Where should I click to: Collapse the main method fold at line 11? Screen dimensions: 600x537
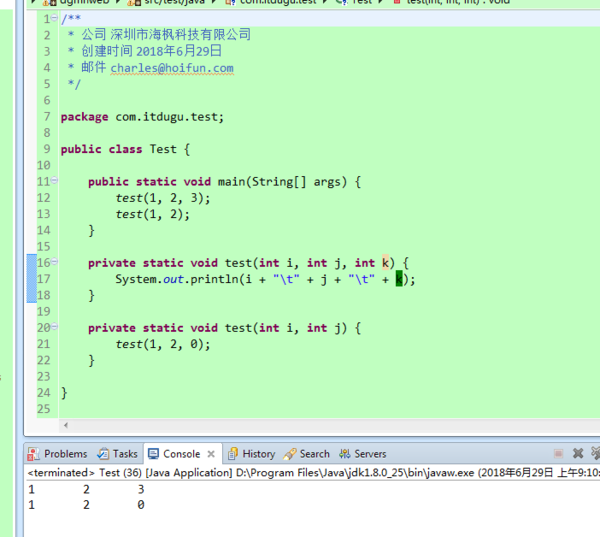[x=54, y=180]
